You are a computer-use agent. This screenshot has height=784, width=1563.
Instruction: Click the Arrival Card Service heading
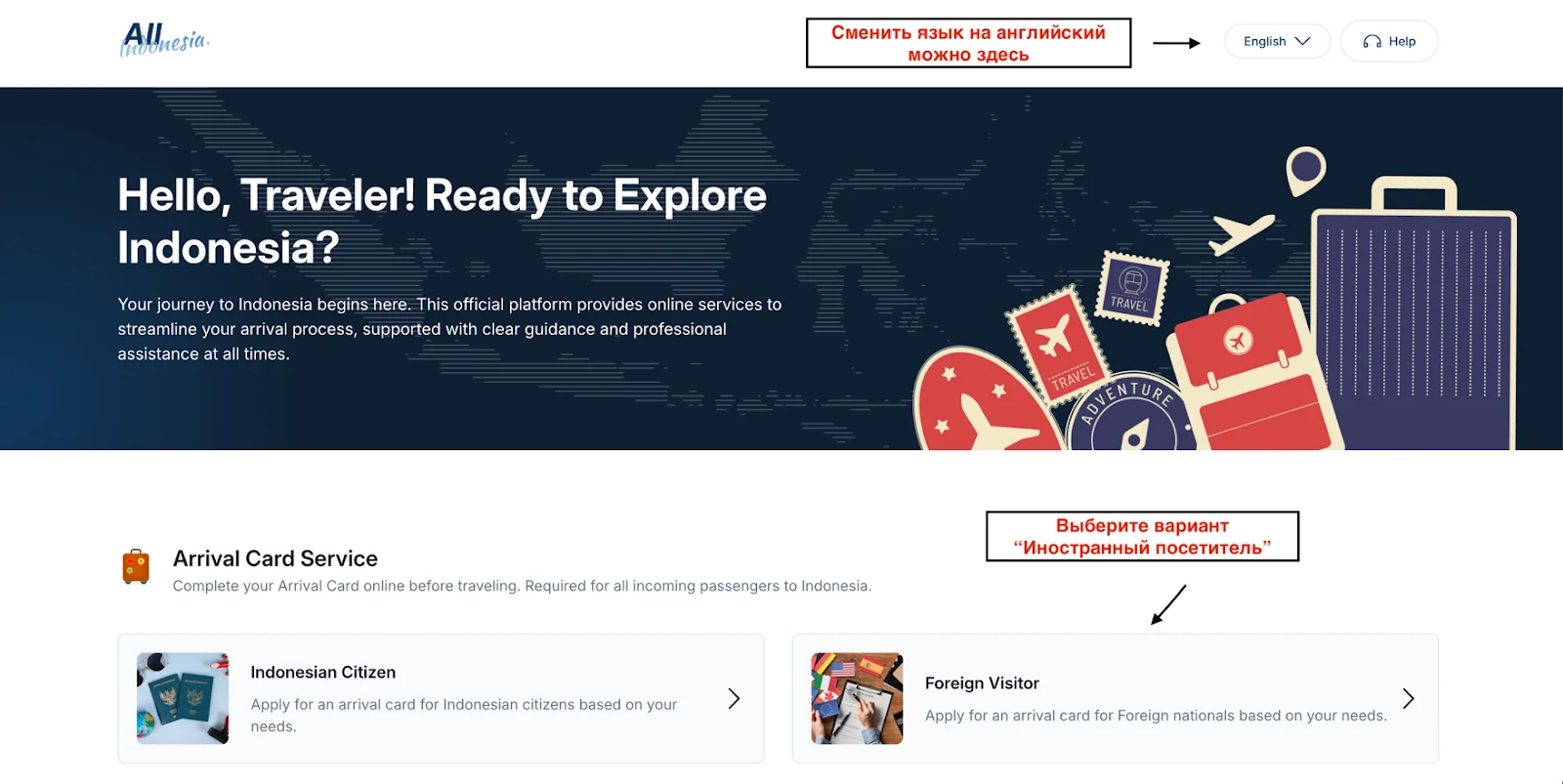pyautogui.click(x=275, y=558)
